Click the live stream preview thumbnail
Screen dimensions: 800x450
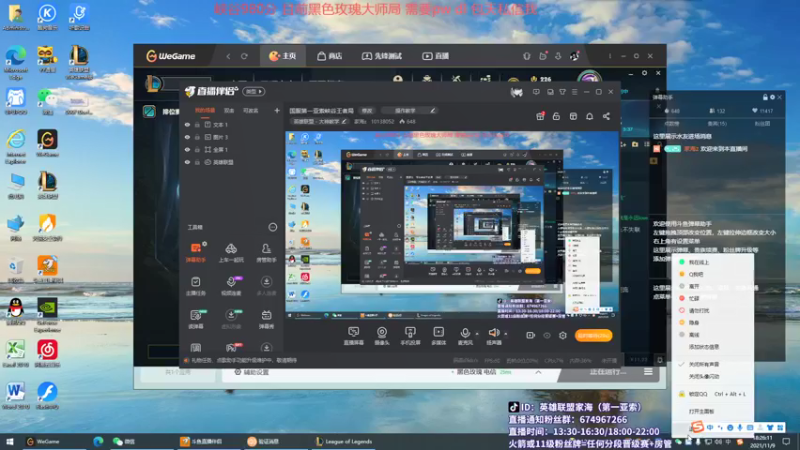(x=452, y=225)
